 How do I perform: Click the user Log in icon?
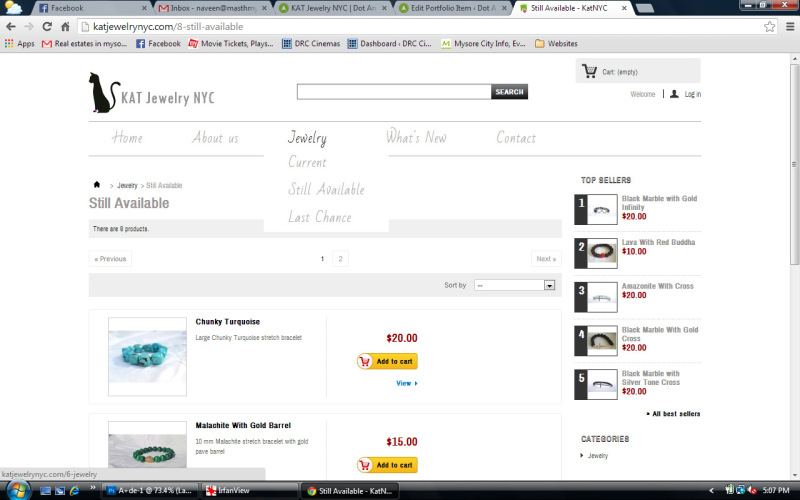click(674, 94)
